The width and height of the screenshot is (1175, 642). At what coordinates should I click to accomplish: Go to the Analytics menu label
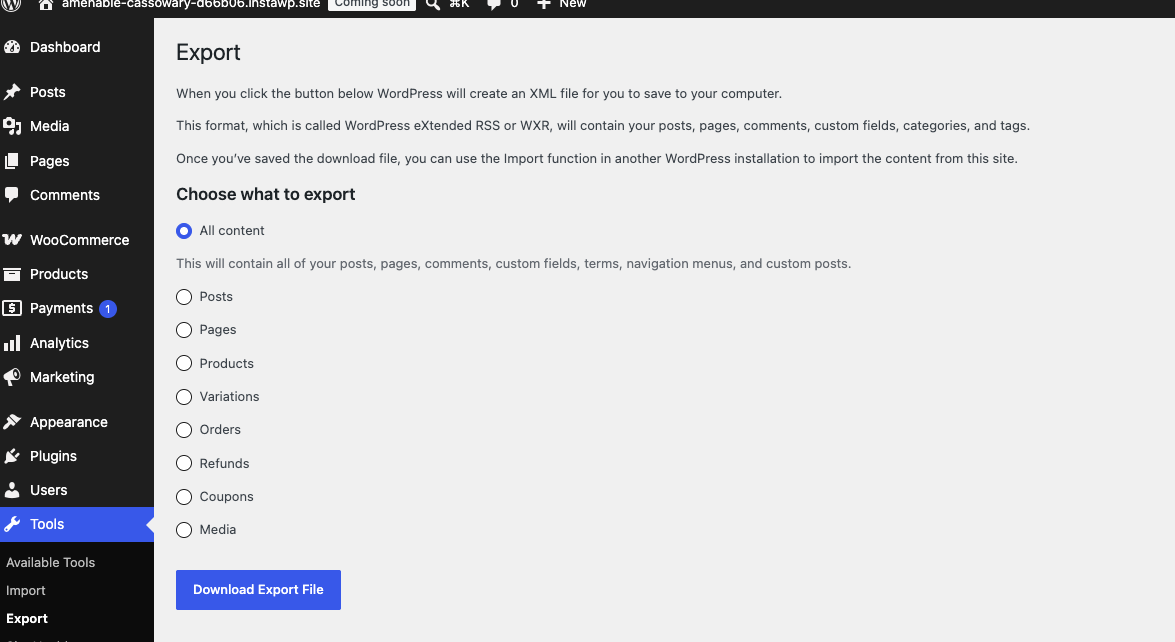pyautogui.click(x=59, y=343)
